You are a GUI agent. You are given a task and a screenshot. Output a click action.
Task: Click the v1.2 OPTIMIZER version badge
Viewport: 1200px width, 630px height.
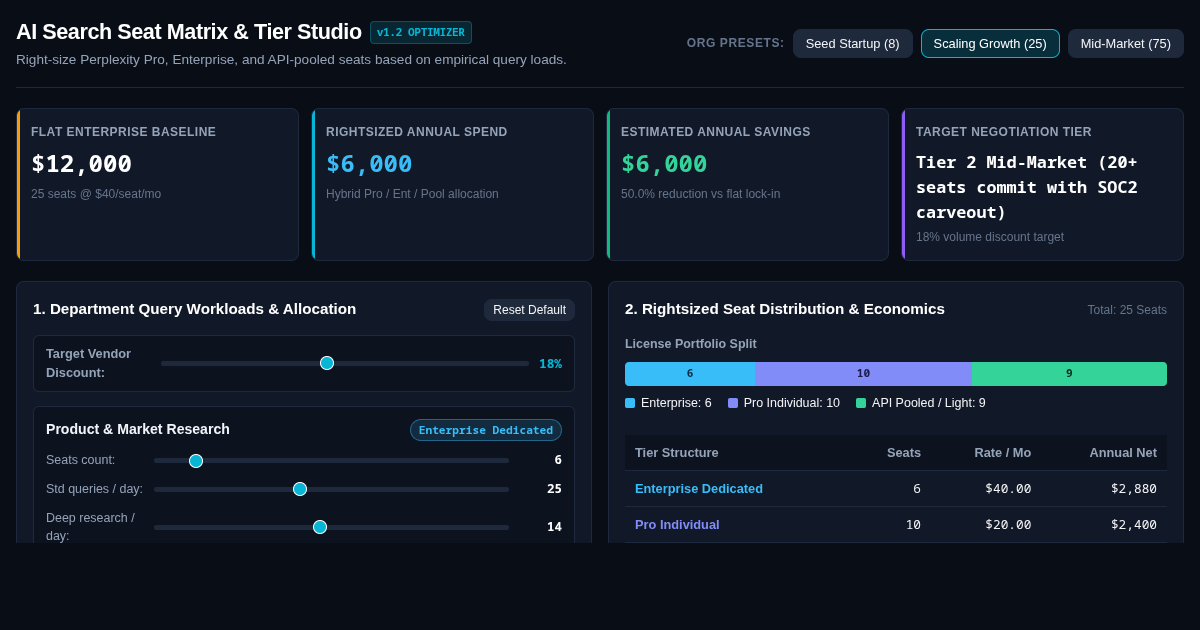coord(421,32)
